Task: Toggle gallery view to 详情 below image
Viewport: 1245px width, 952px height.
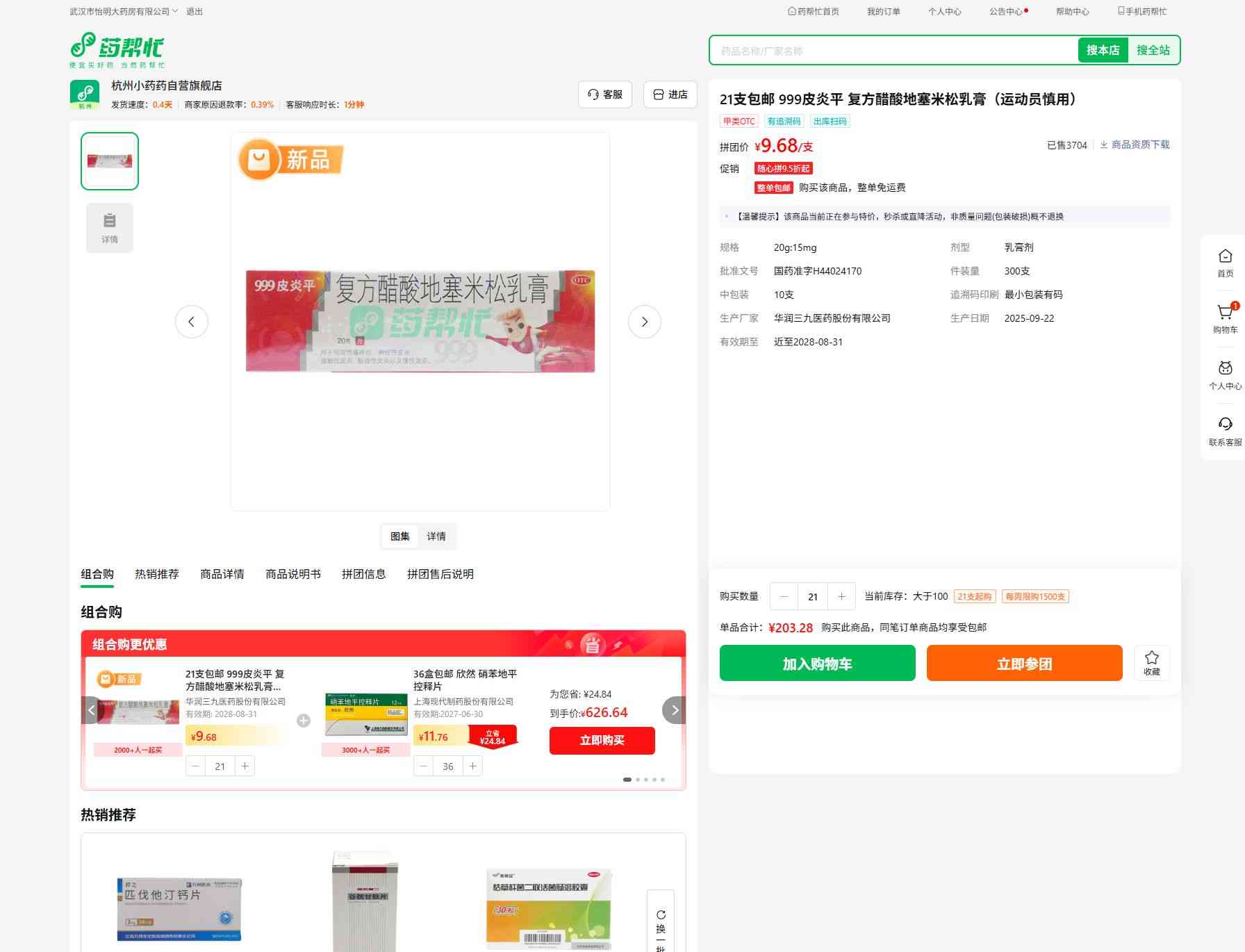Action: pos(436,536)
